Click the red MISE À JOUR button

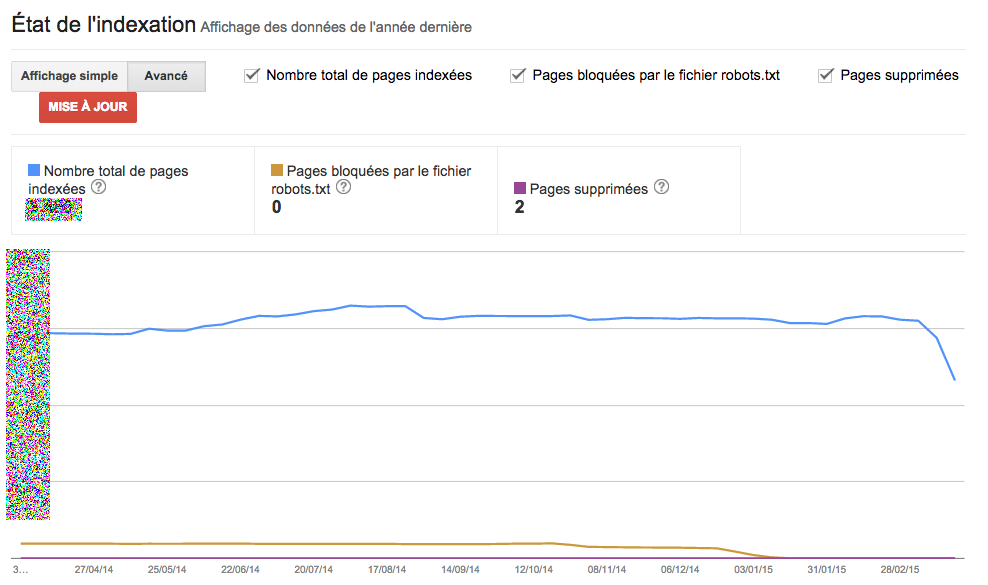(x=88, y=107)
